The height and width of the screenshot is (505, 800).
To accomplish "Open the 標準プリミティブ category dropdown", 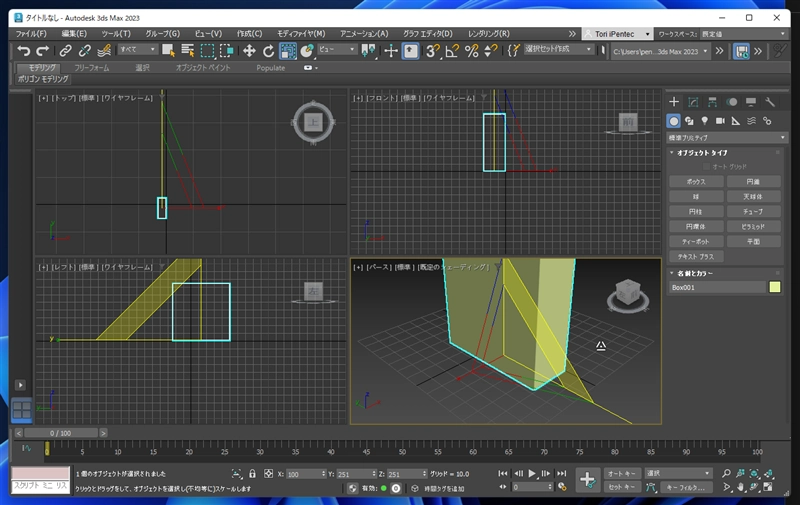I will pyautogui.click(x=727, y=137).
